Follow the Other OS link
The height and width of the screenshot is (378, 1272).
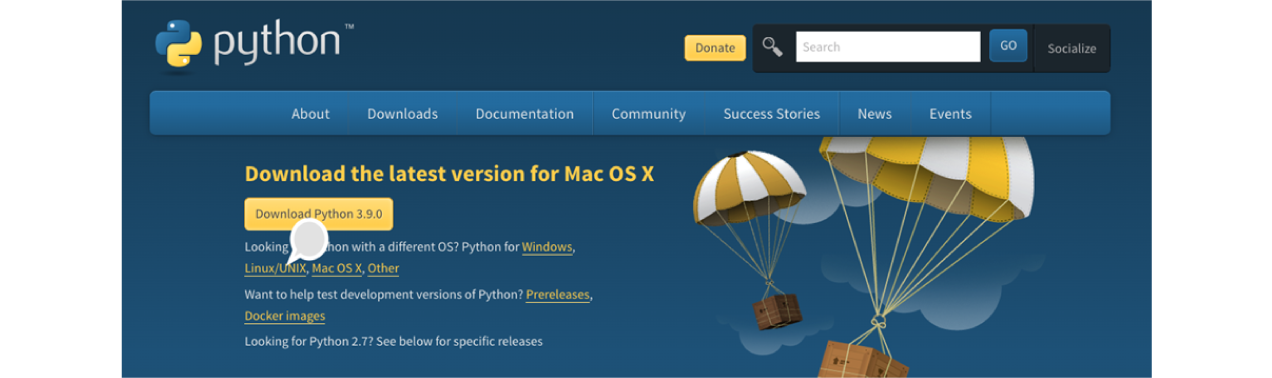point(383,269)
